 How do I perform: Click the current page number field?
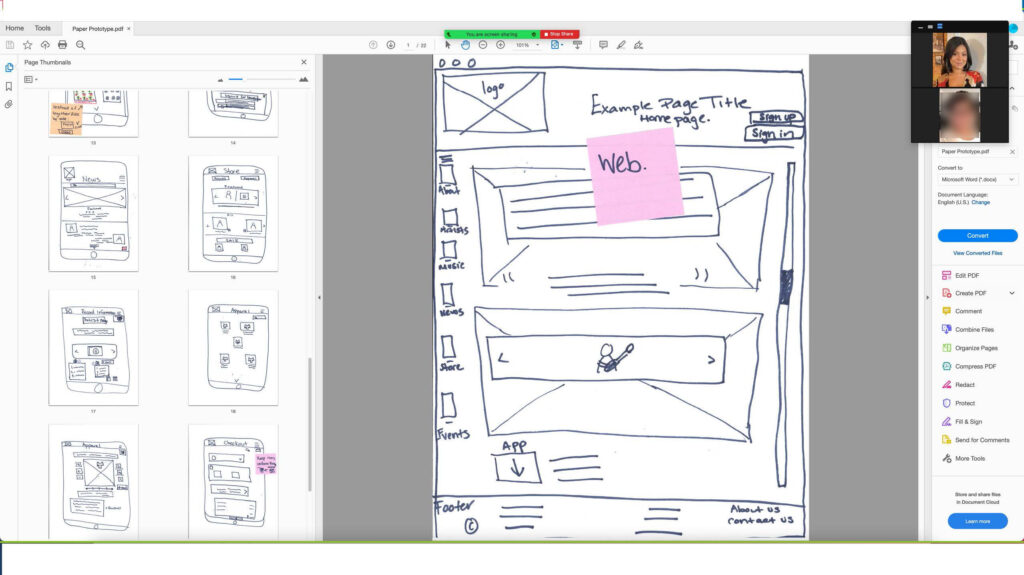click(408, 45)
